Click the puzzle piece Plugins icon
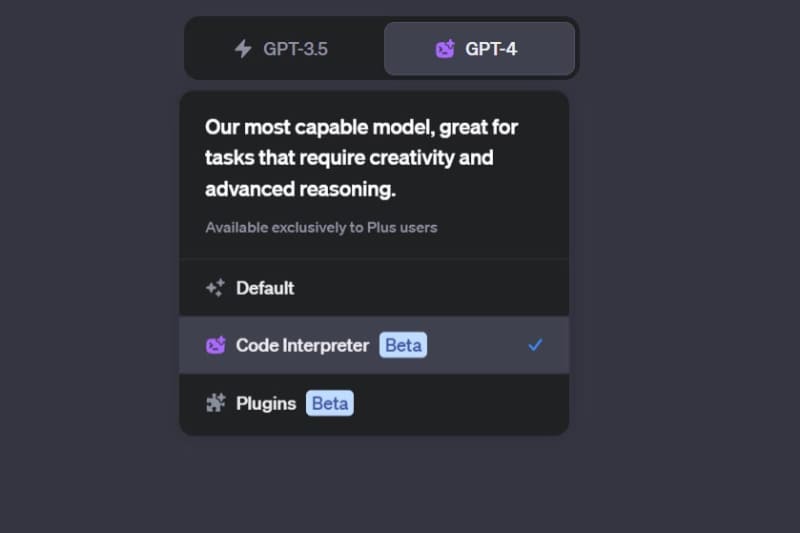The height and width of the screenshot is (533, 800). click(215, 403)
